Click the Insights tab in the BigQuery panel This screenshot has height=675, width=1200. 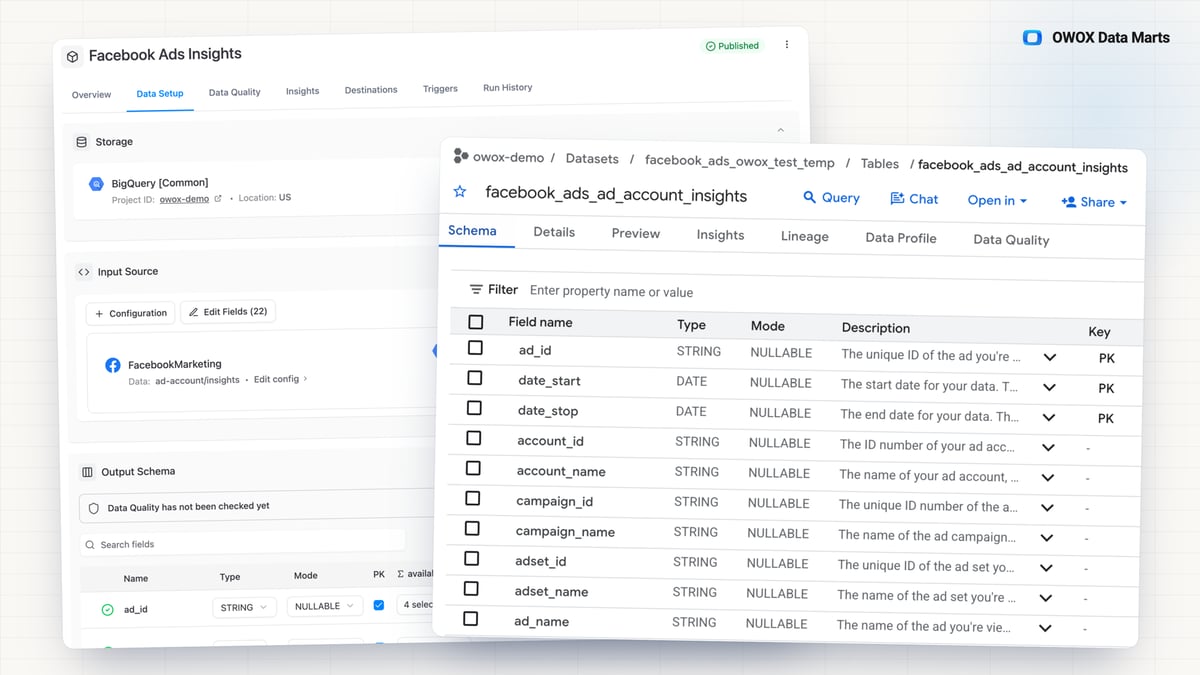pos(720,235)
